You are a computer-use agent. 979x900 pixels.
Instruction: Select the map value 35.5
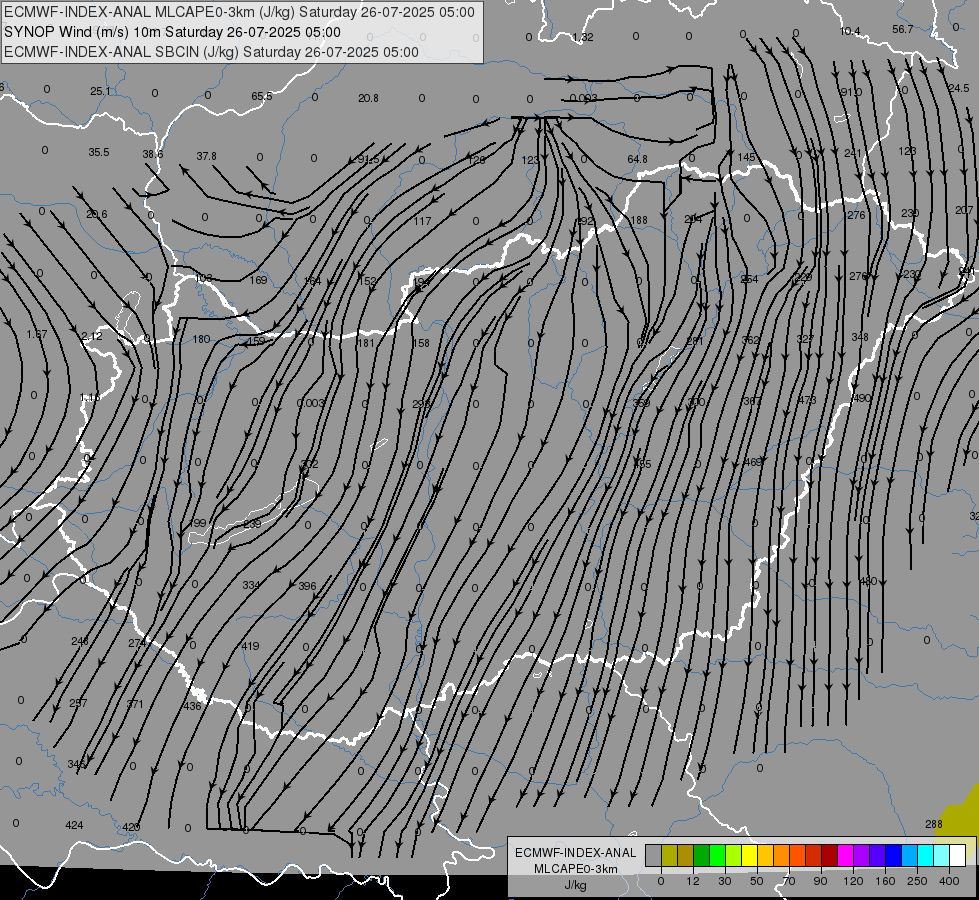pyautogui.click(x=99, y=152)
